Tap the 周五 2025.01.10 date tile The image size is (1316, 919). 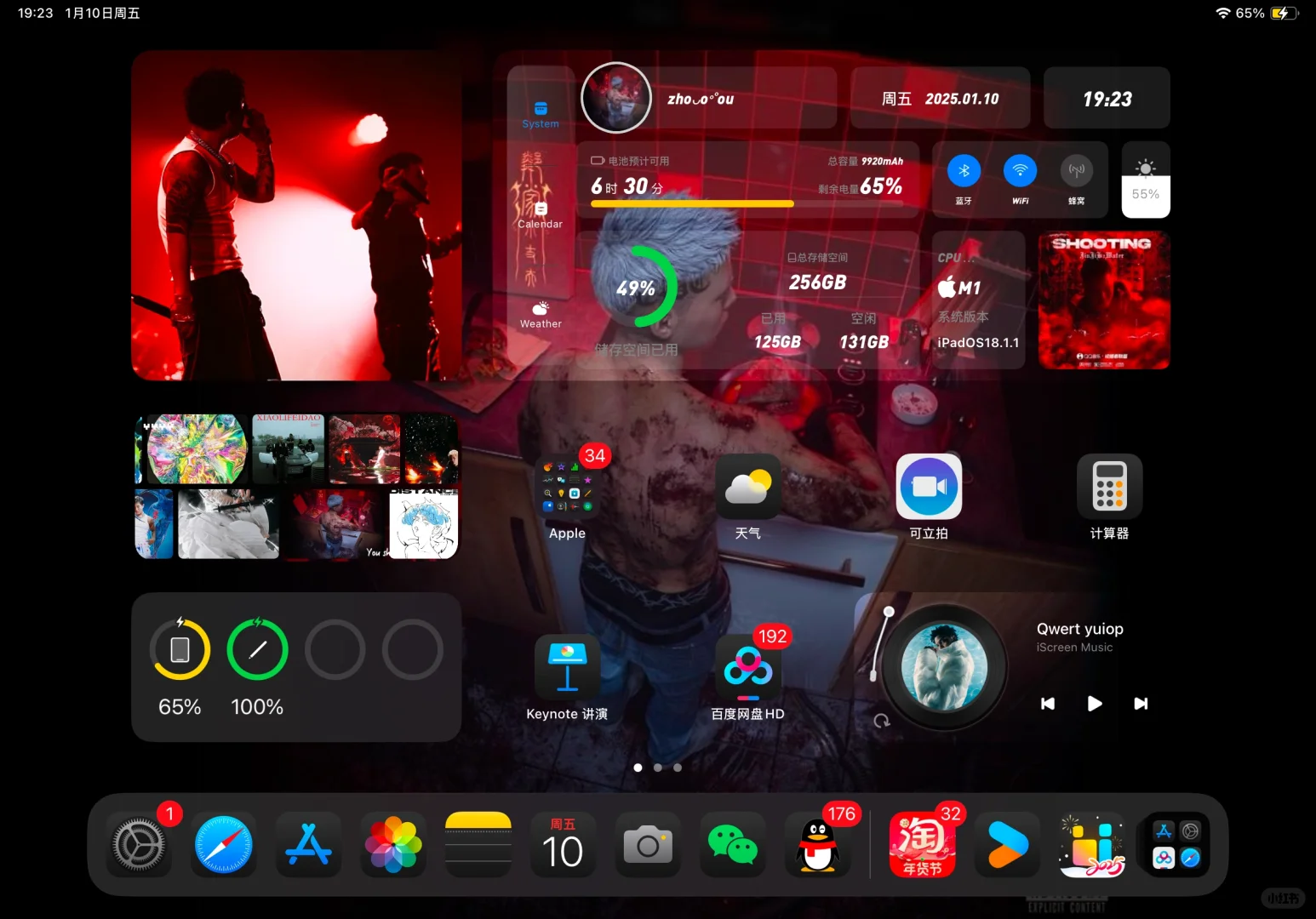[x=941, y=98]
